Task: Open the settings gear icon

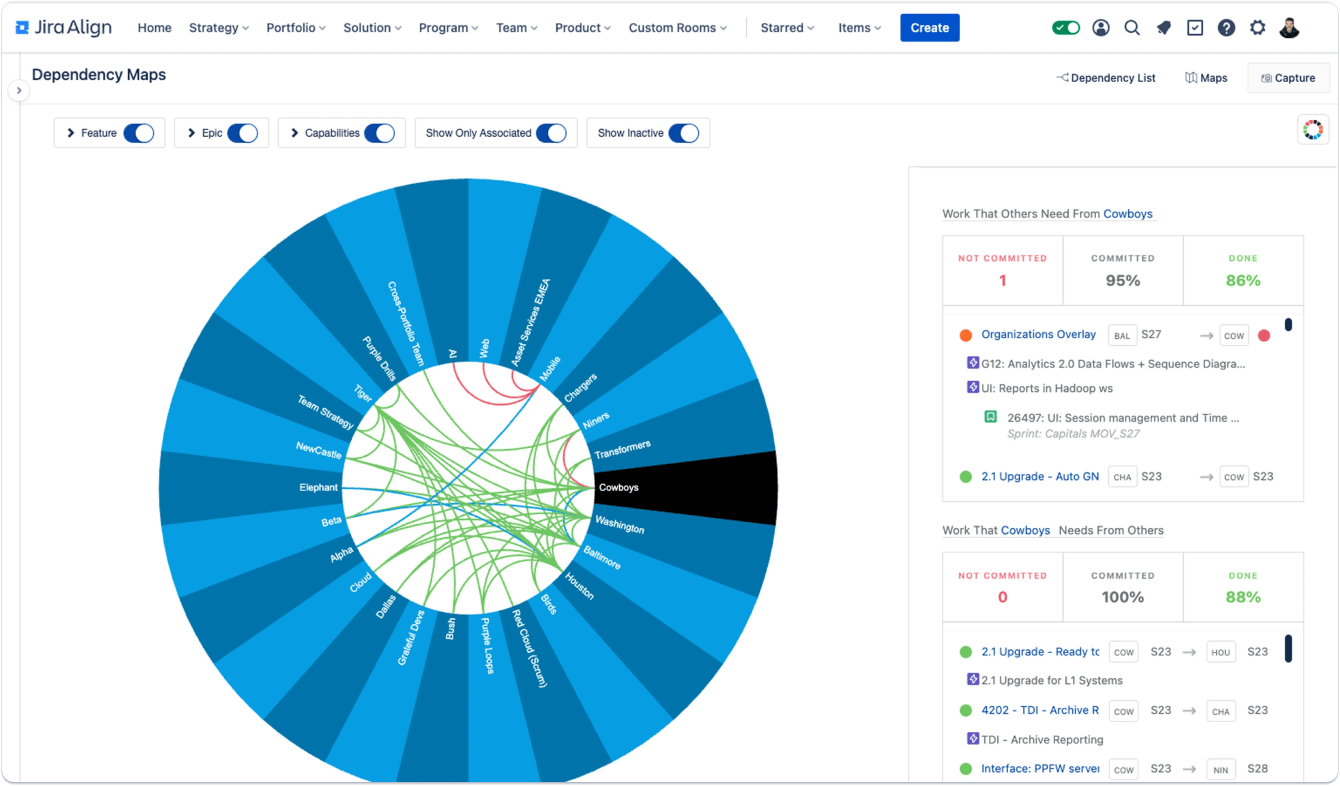Action: [x=1258, y=28]
